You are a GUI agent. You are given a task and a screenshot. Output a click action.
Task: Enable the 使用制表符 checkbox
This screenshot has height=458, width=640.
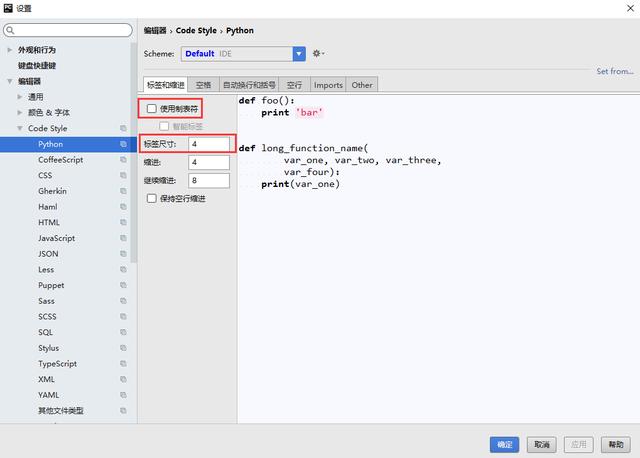coord(152,108)
